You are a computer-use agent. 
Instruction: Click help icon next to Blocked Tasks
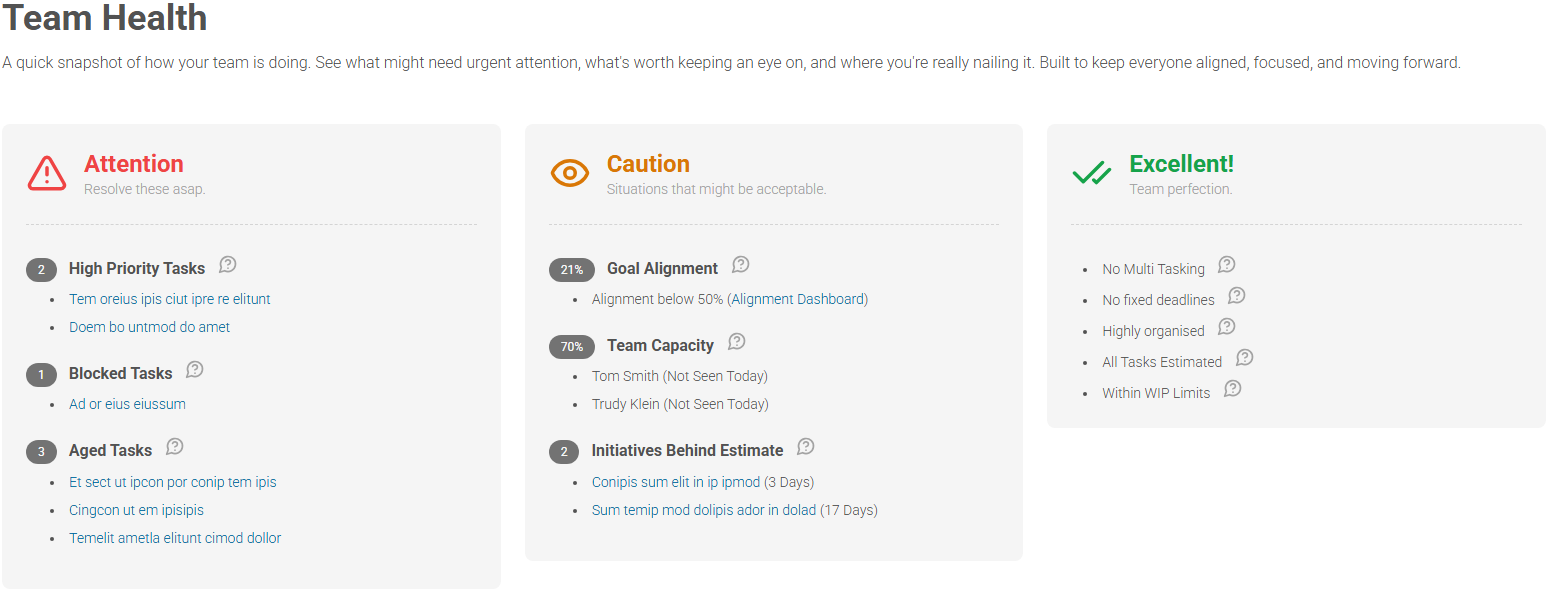195,370
